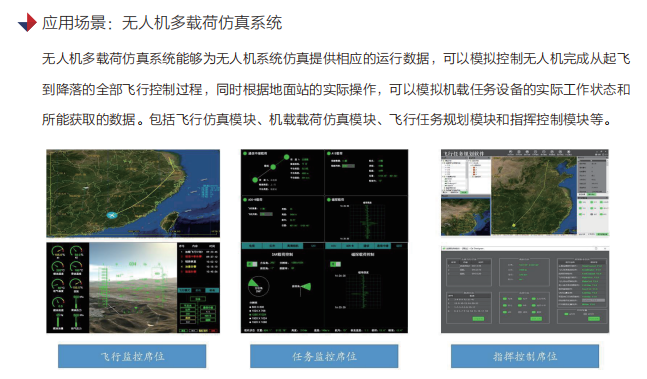This screenshot has height=379, width=647.
Task: Click the green button in the bottom-left command panel
Action: tap(478, 319)
